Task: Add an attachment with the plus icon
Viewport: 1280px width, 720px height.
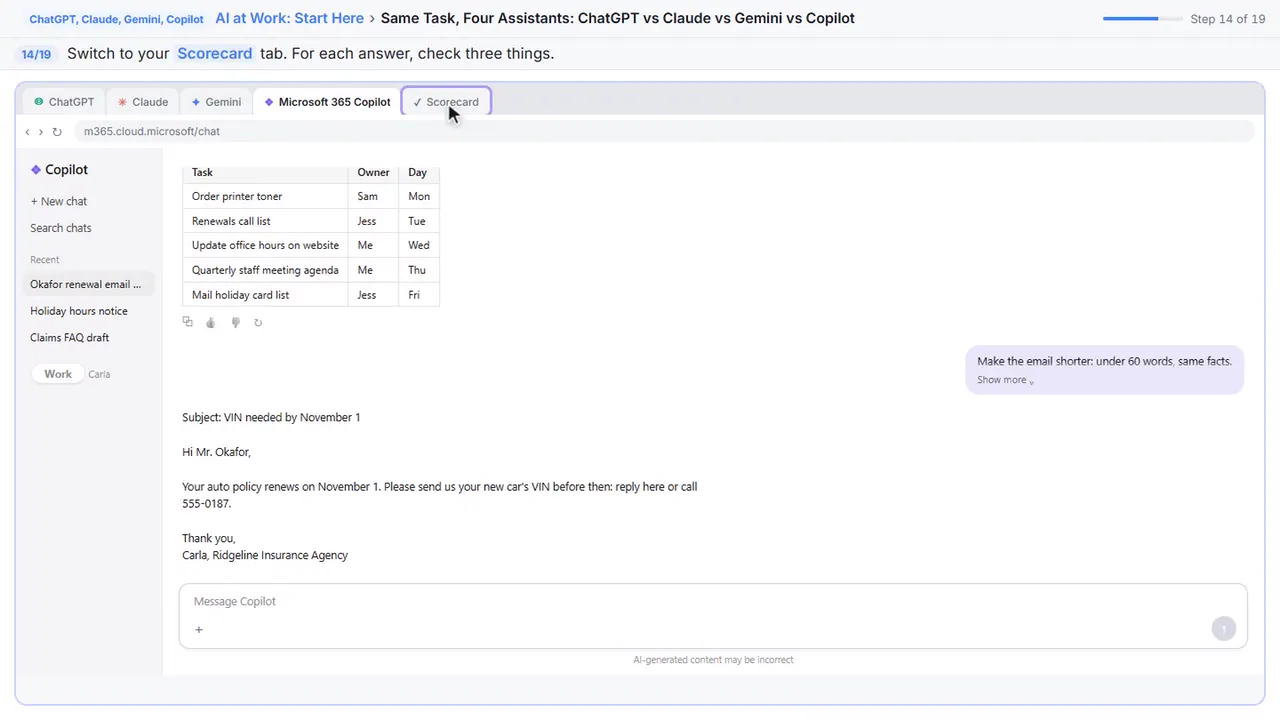Action: (x=199, y=630)
